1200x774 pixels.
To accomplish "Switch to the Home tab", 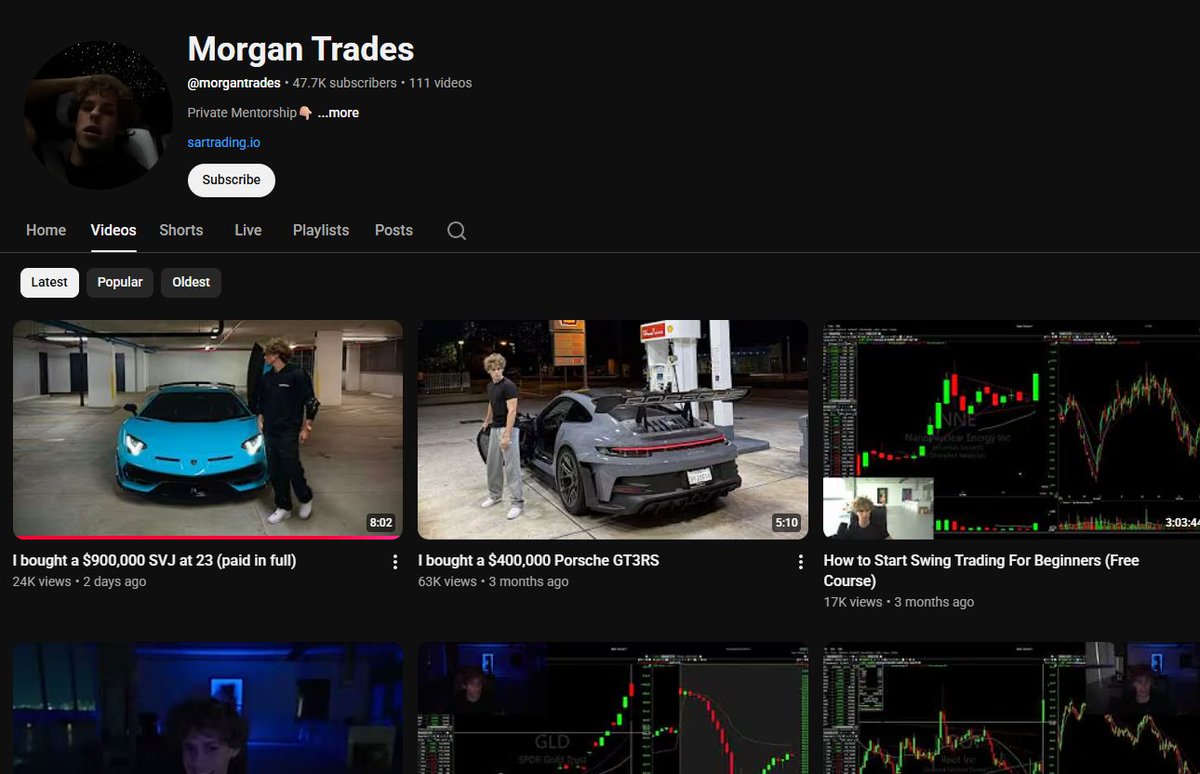I will point(46,230).
